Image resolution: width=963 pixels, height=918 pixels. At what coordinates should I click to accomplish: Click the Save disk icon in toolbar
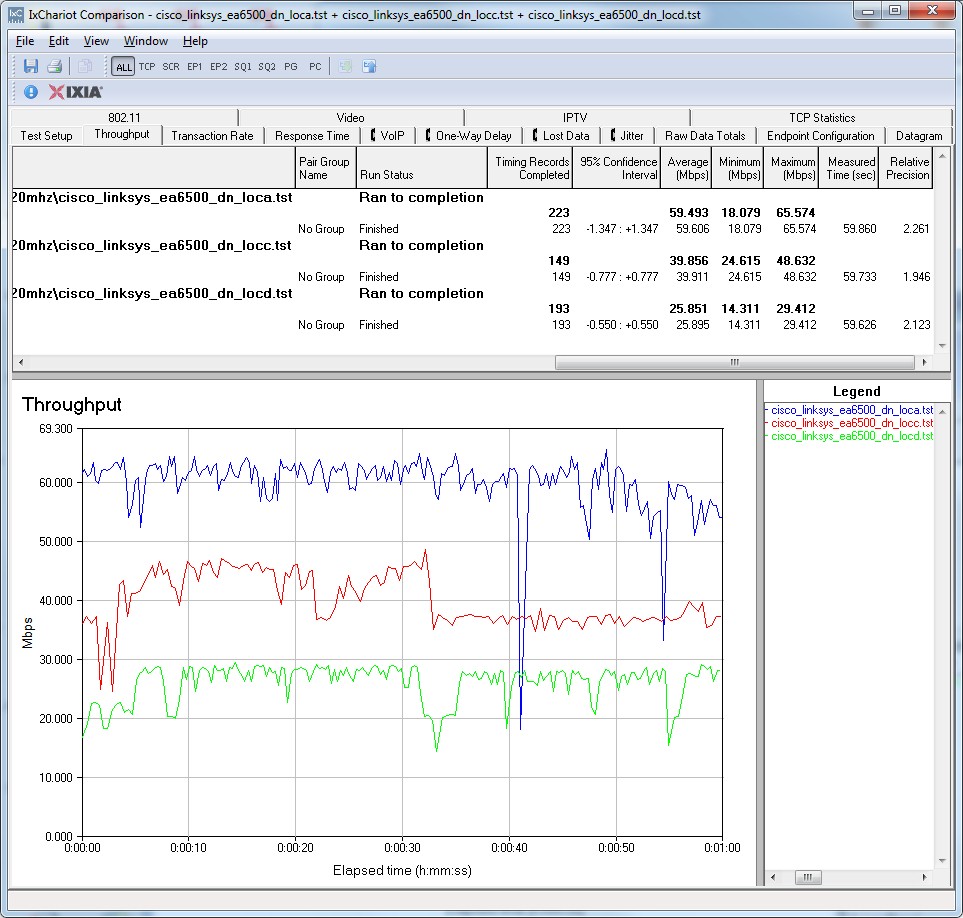click(x=31, y=66)
